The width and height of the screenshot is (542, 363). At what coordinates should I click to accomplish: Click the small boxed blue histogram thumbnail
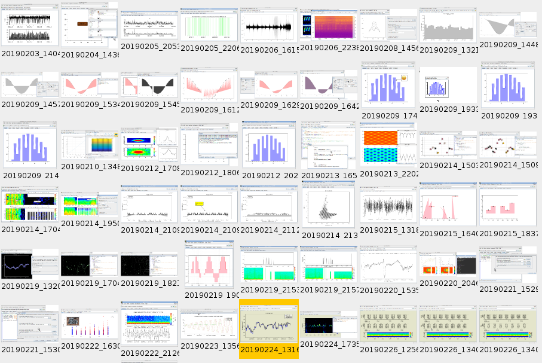448,85
